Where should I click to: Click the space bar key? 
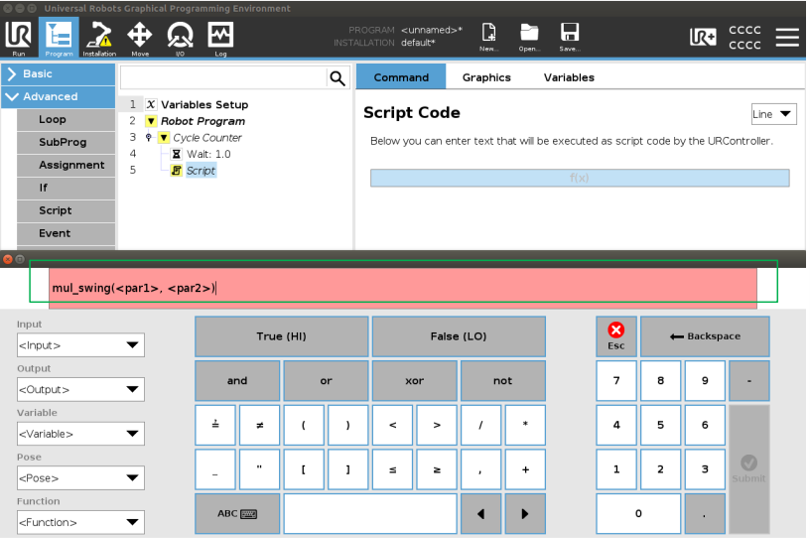pos(370,514)
